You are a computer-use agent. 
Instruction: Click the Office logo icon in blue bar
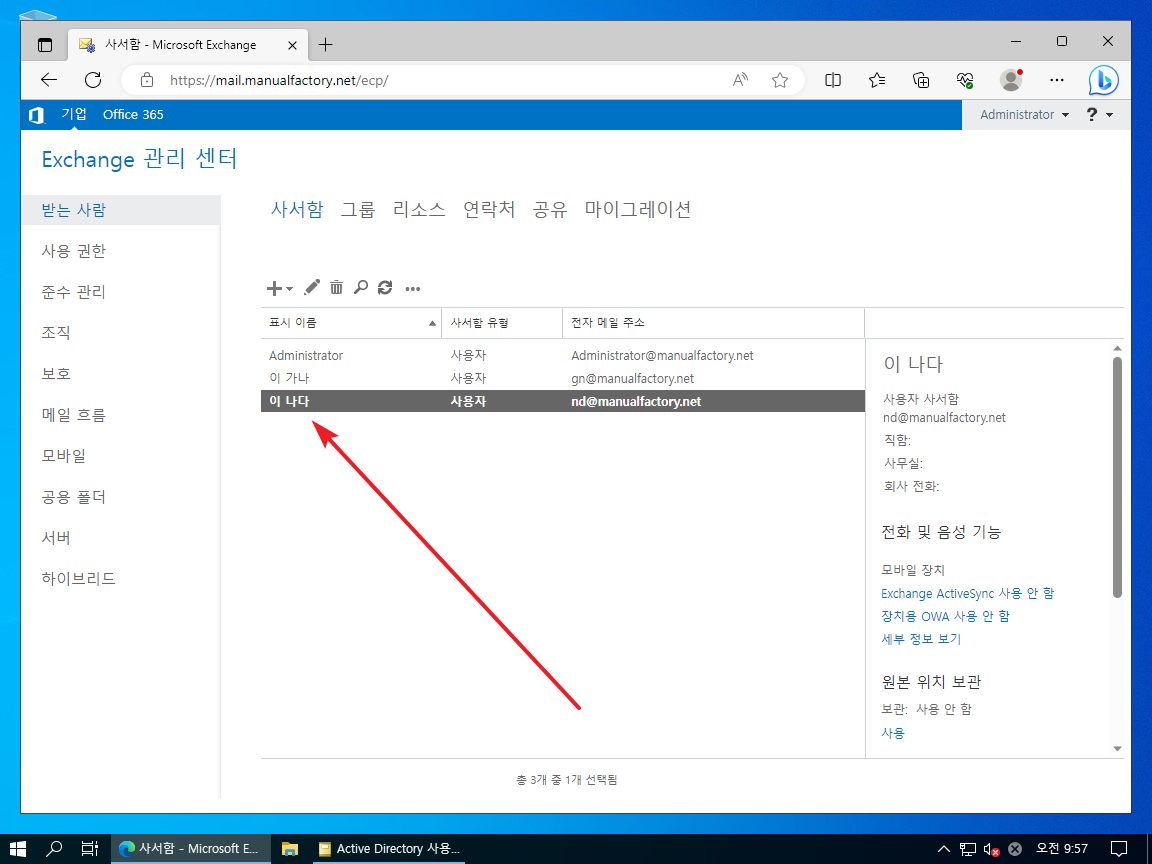click(37, 115)
